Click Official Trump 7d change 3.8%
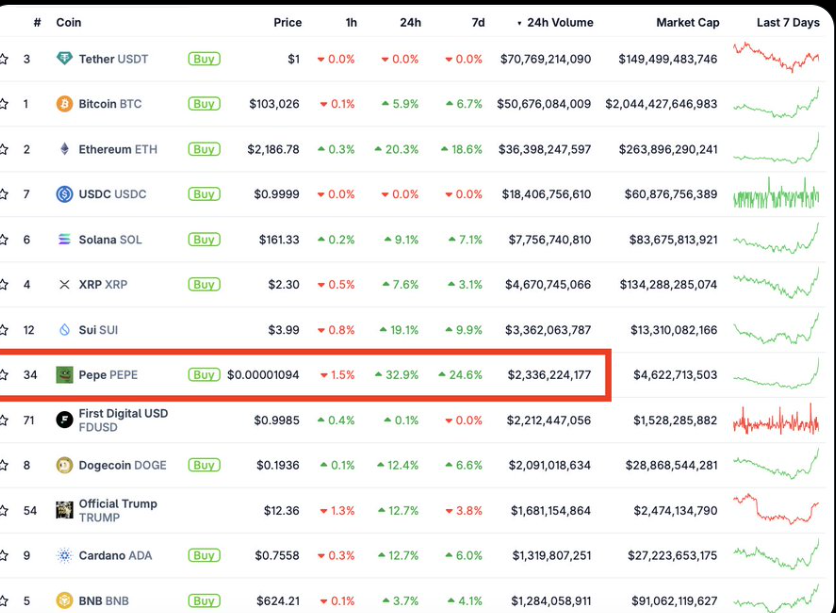 point(464,510)
